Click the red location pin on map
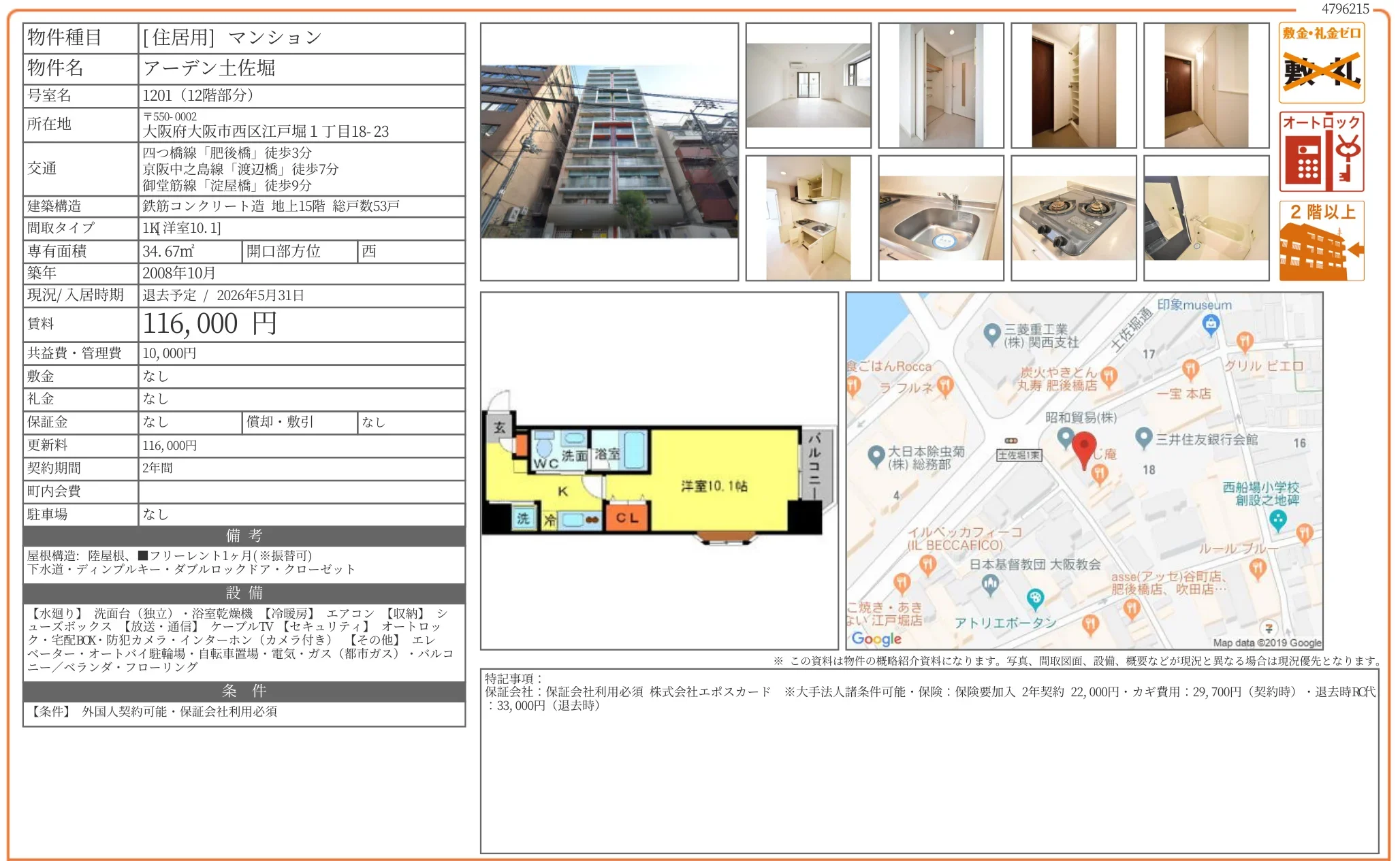 (1083, 448)
